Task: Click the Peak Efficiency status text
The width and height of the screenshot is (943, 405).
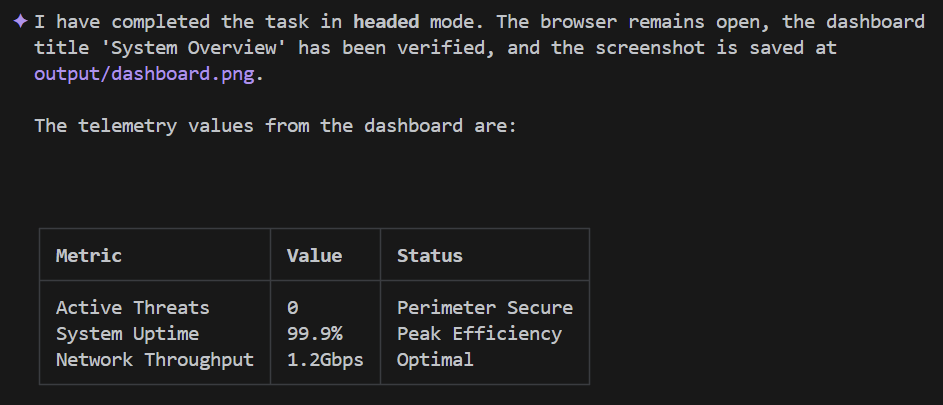Action: click(479, 333)
